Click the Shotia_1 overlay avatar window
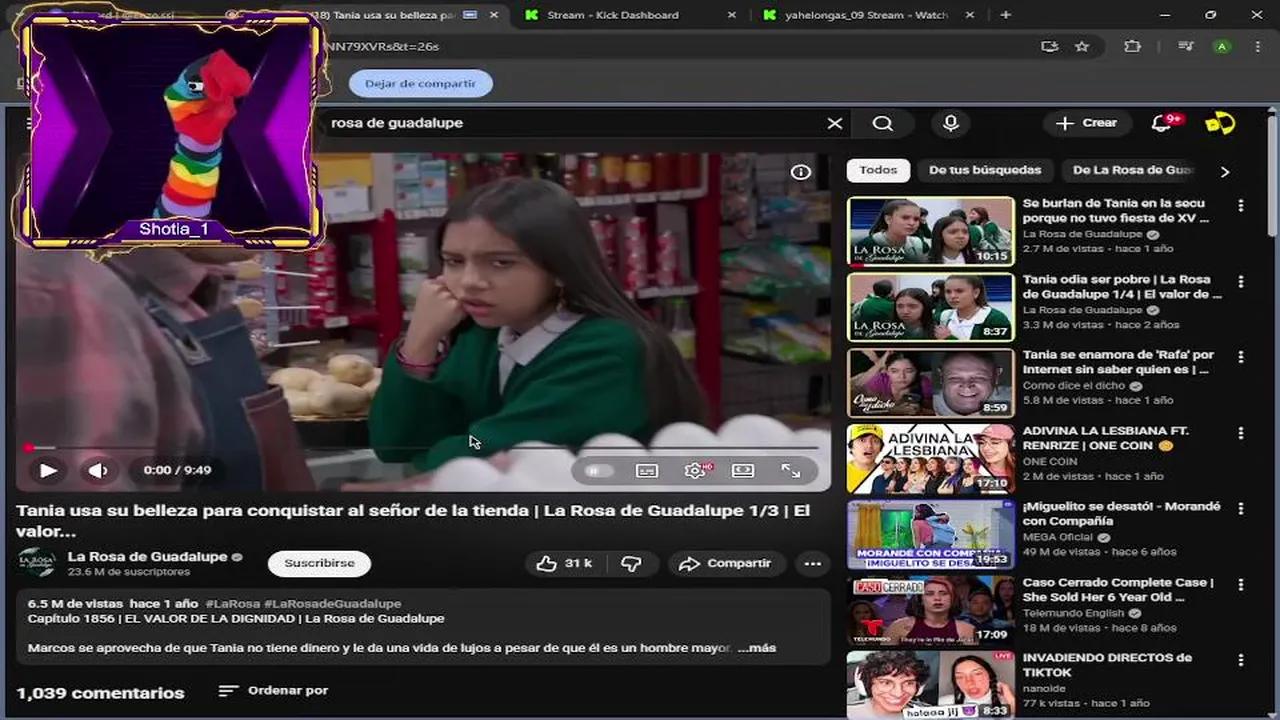The width and height of the screenshot is (1280, 720). (172, 131)
